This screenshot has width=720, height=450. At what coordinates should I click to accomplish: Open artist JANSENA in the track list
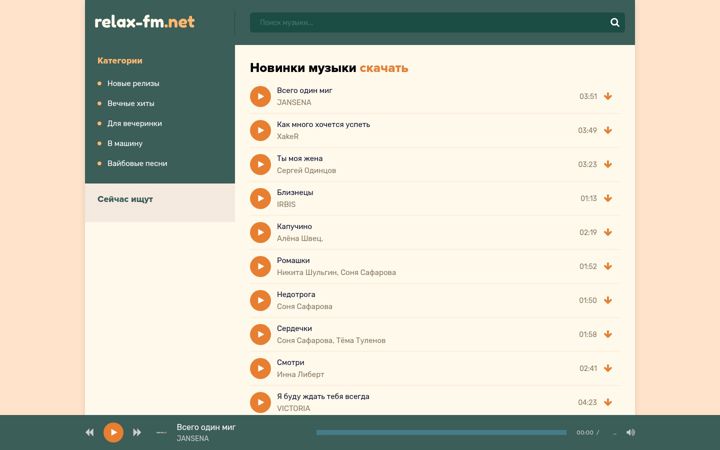pyautogui.click(x=294, y=102)
